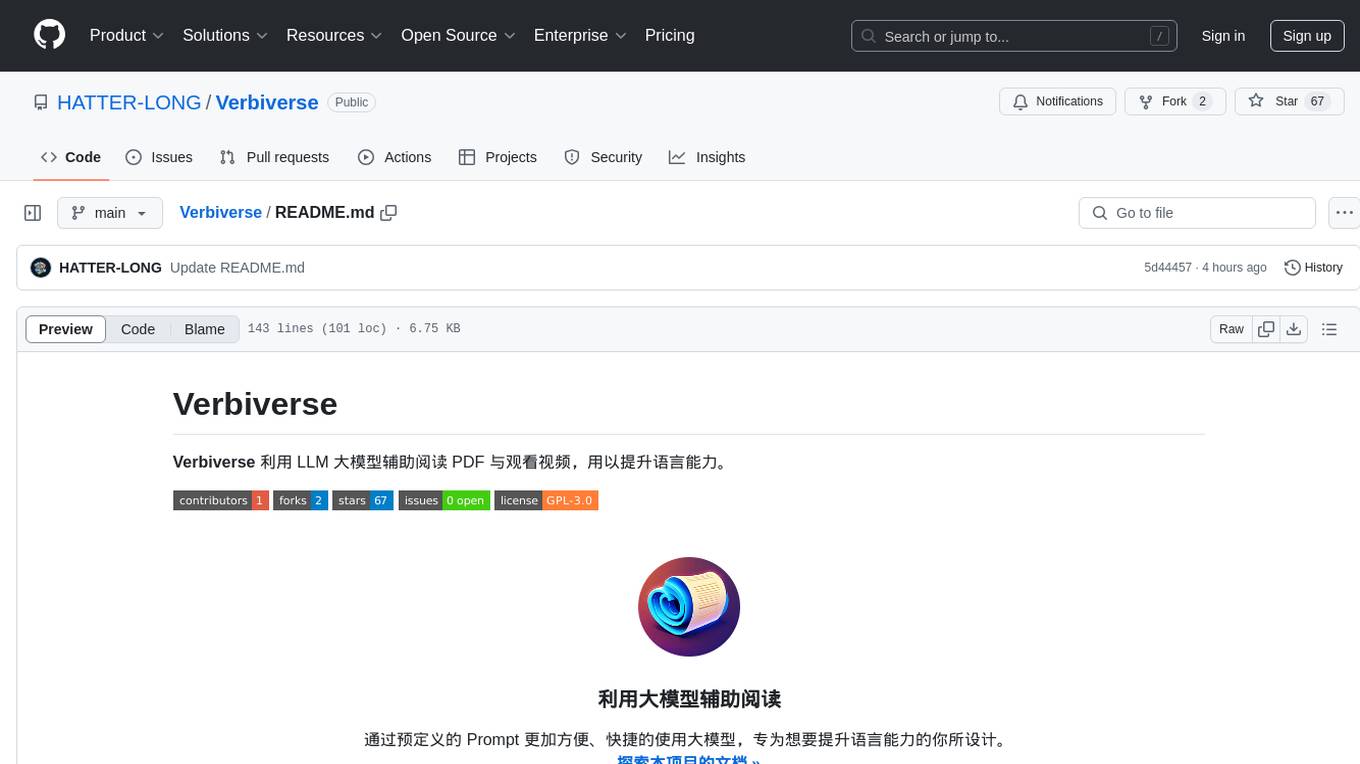The width and height of the screenshot is (1360, 764).
Task: Expand the Solutions menu
Action: point(225,35)
